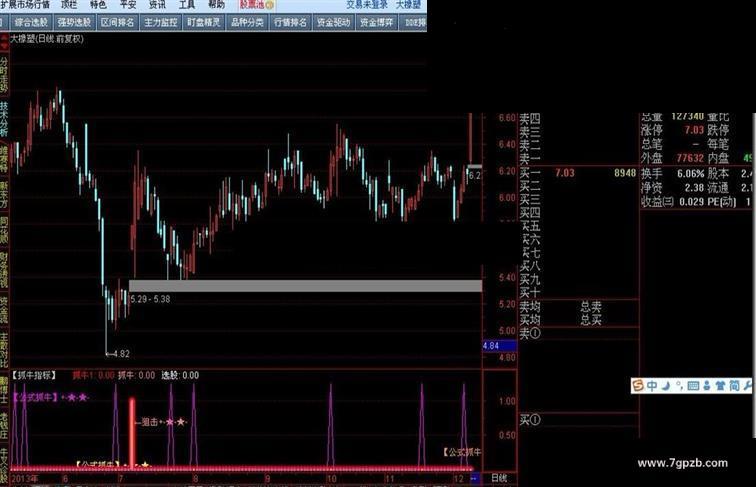Click the 总买 label in order book
756x487 pixels.
[591, 320]
